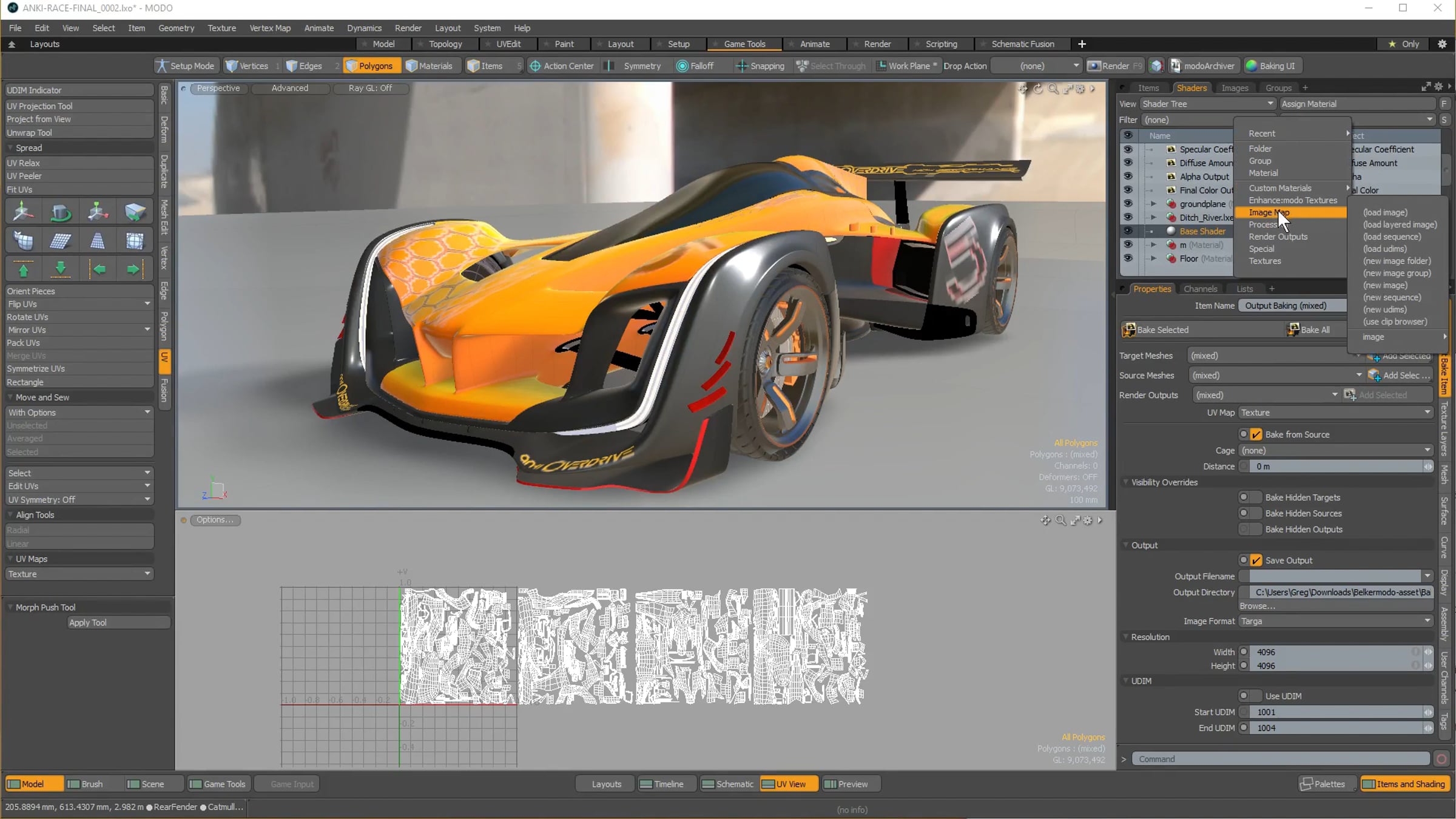Open the Falloff options
The image size is (1456, 819).
(x=695, y=66)
